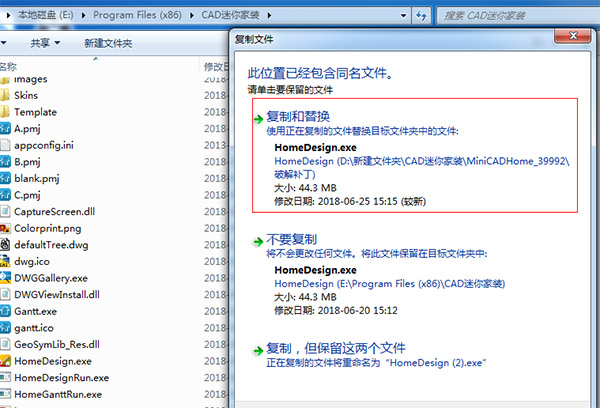Open address bar history dropdown
The image size is (600, 408).
coord(403,16)
